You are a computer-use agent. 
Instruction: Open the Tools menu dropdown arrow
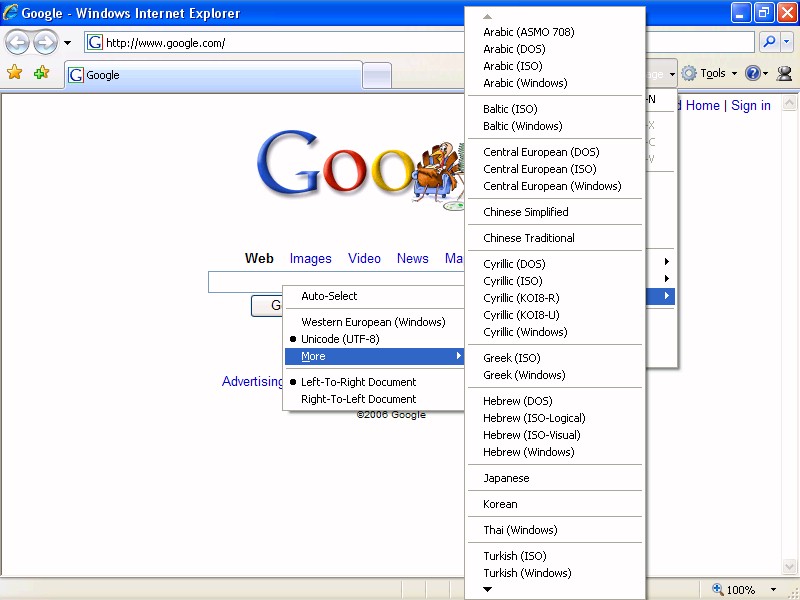tap(734, 73)
